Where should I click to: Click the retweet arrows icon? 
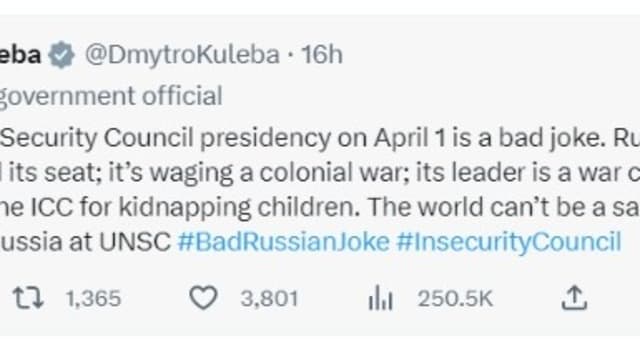coord(28,298)
